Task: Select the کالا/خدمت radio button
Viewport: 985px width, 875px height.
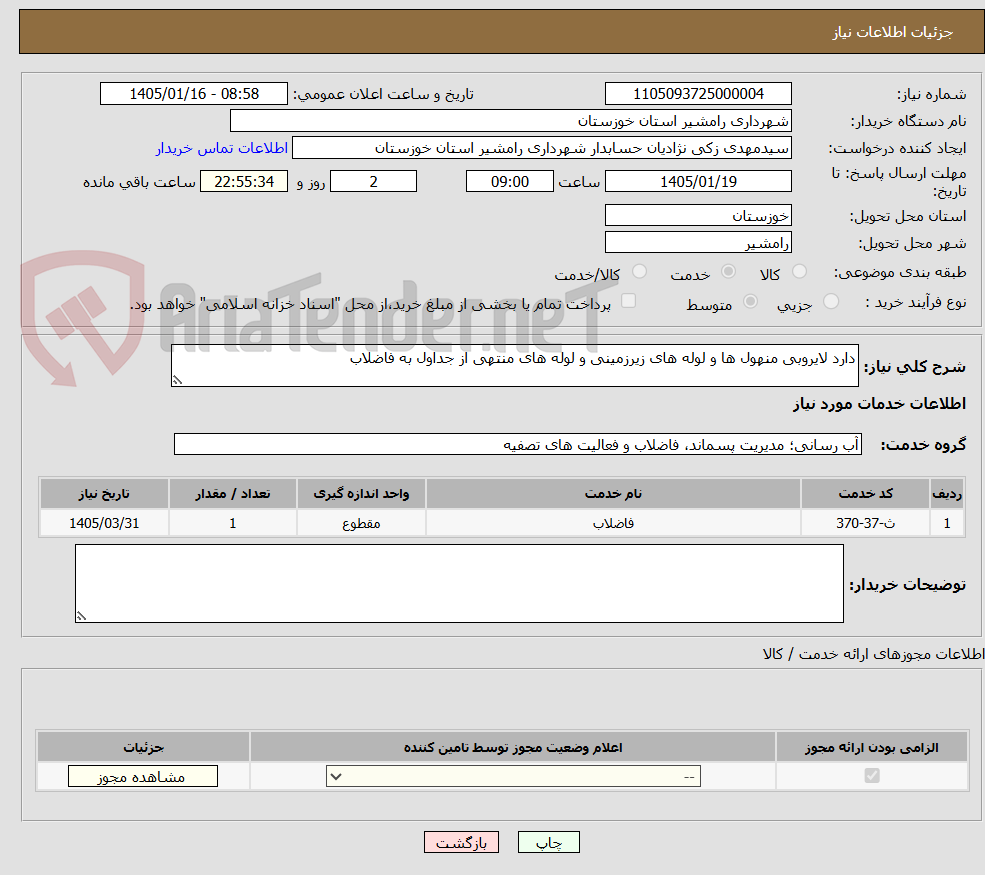Action: (639, 271)
